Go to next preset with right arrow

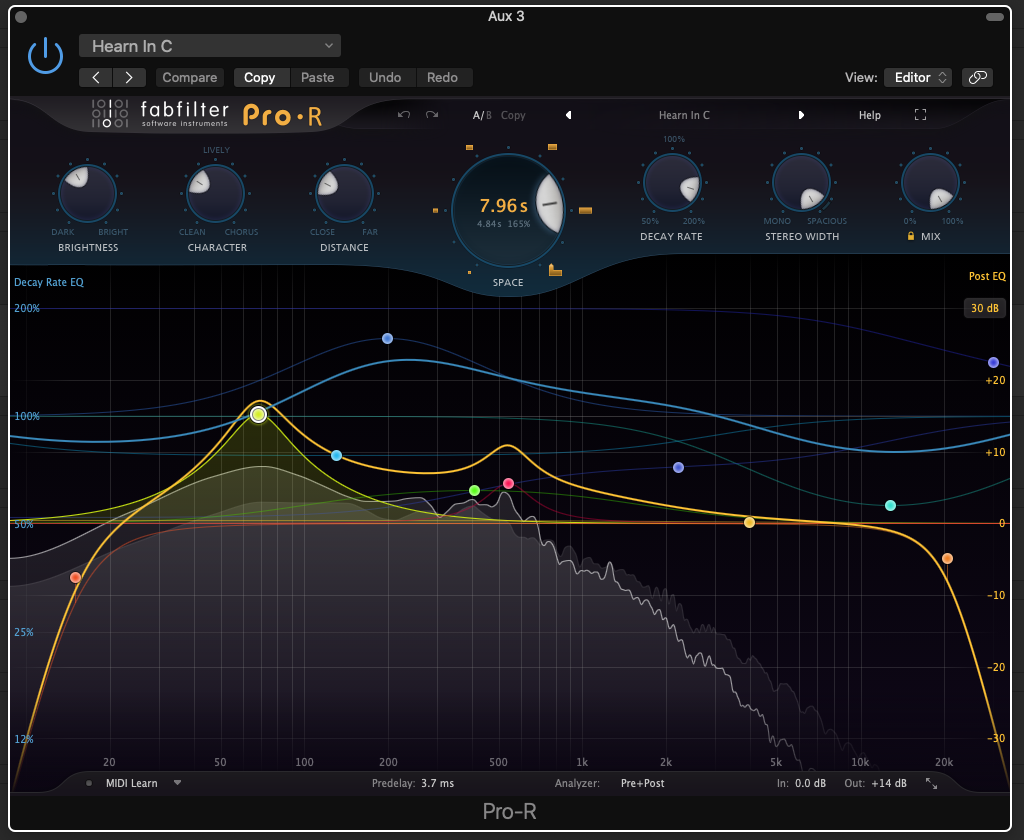coord(801,115)
